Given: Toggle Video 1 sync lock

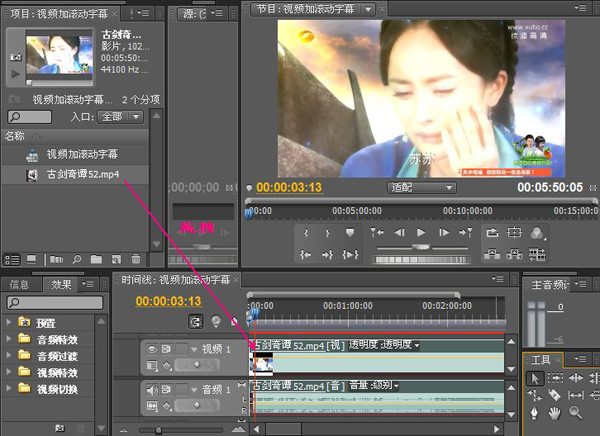Looking at the screenshot, I should [x=166, y=349].
